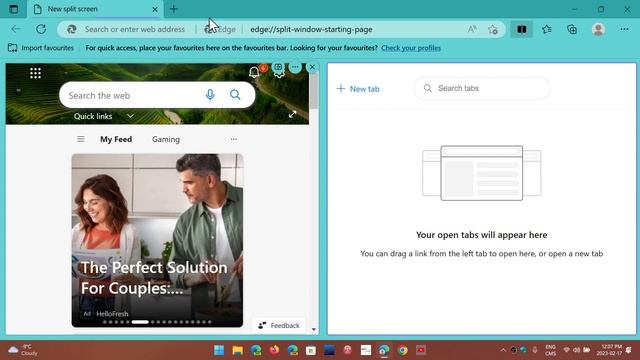Switch to the Gaming tab

166,139
